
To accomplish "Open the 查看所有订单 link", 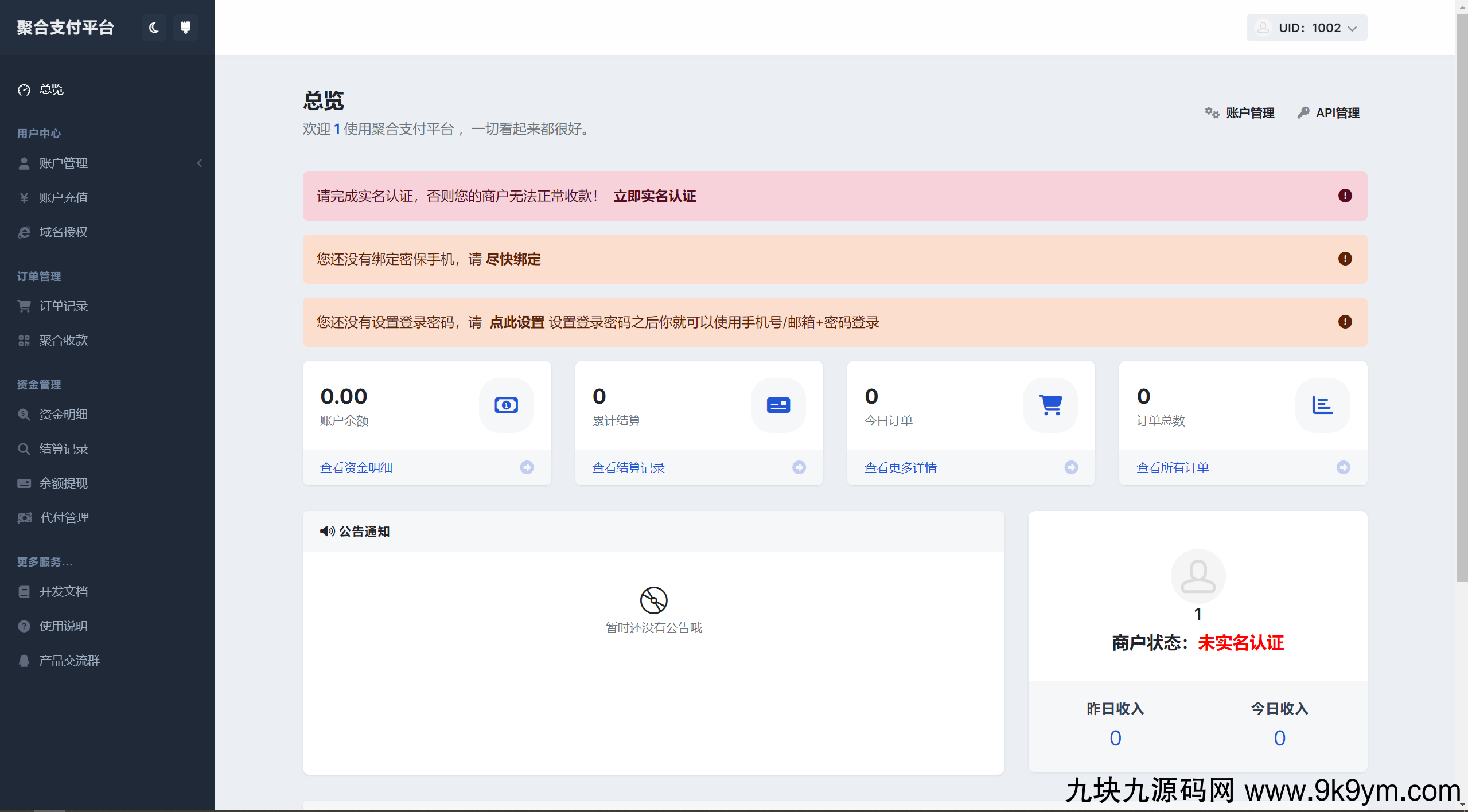I will pos(1173,468).
